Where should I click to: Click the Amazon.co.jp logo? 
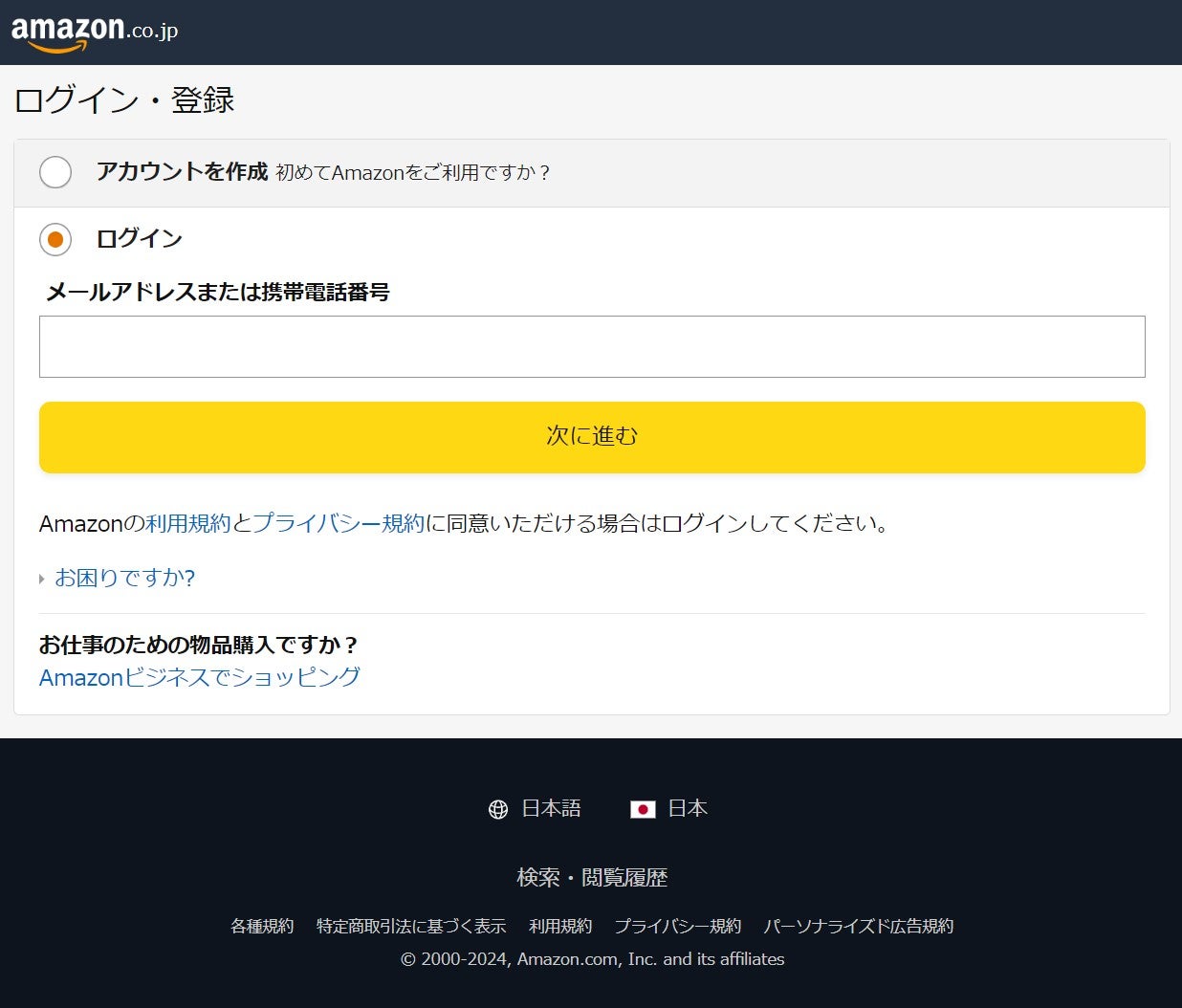[95, 33]
